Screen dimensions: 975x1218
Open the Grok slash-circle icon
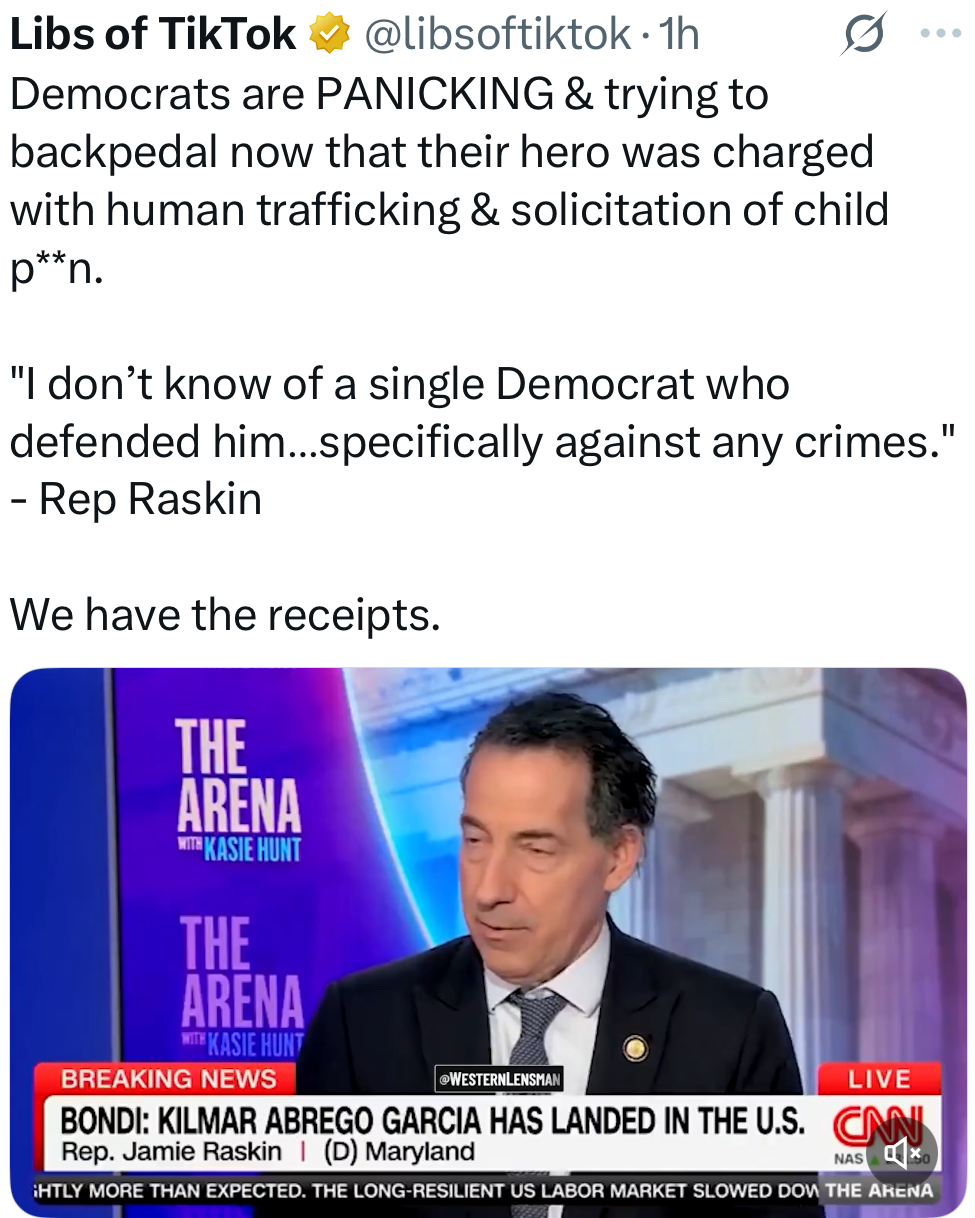click(864, 35)
